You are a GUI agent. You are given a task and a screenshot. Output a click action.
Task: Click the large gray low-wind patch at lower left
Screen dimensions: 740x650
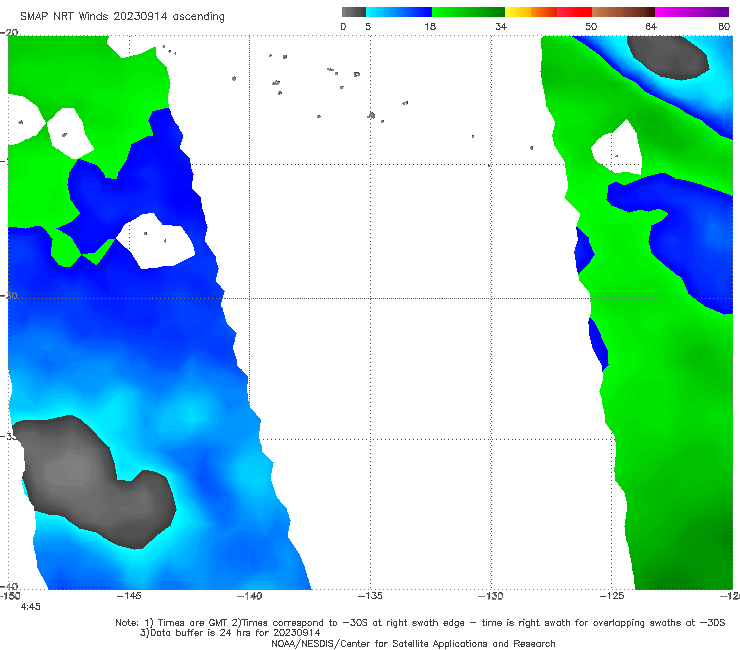94,481
